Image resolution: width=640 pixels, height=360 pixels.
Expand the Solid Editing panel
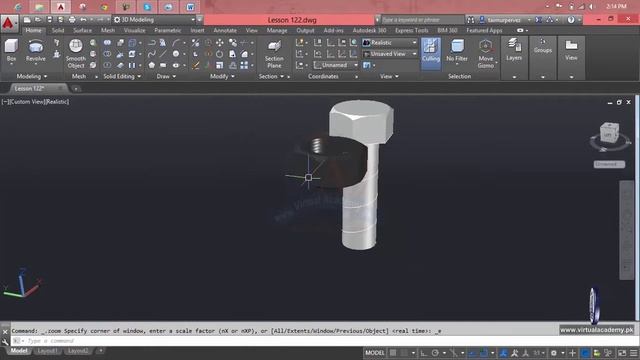122,76
